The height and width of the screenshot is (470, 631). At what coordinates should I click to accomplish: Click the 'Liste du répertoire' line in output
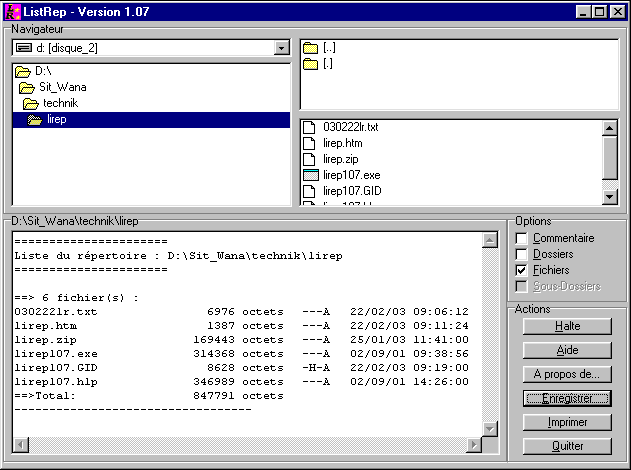click(178, 256)
